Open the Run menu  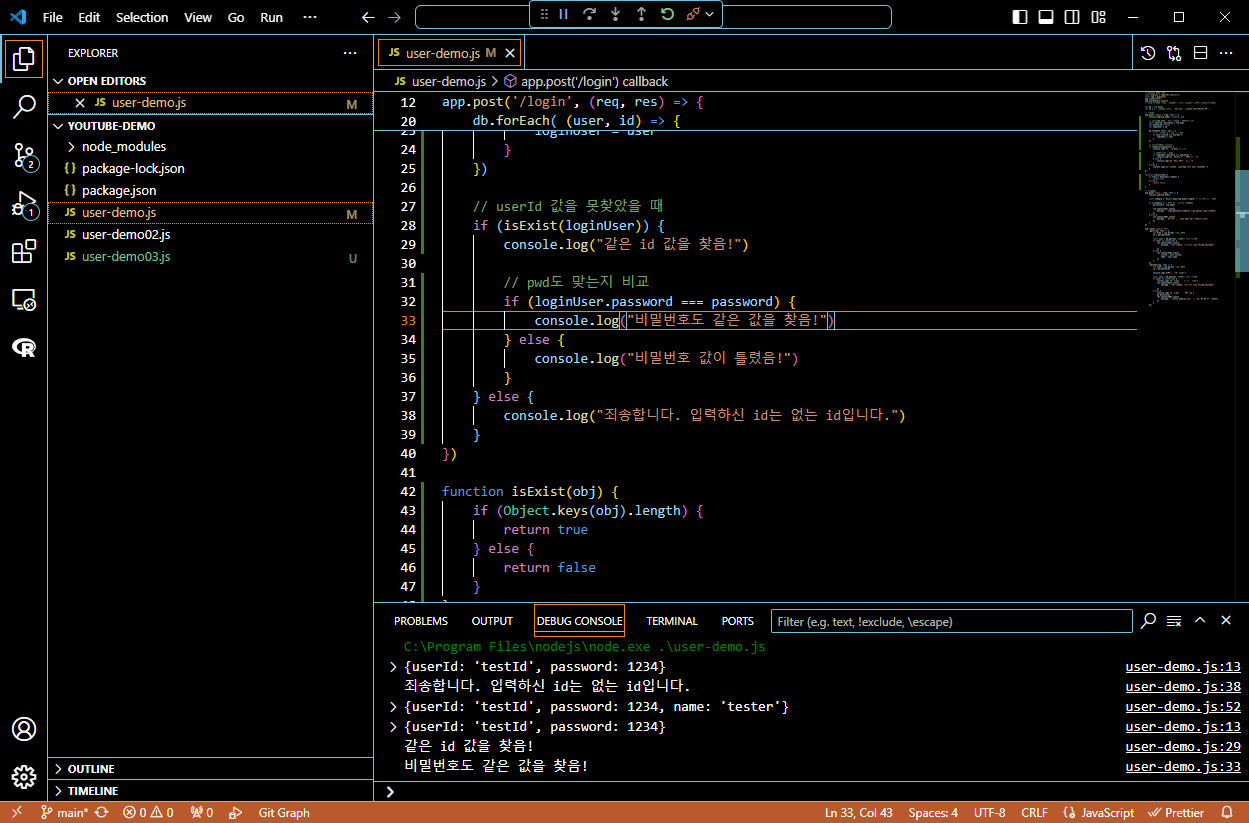[271, 17]
